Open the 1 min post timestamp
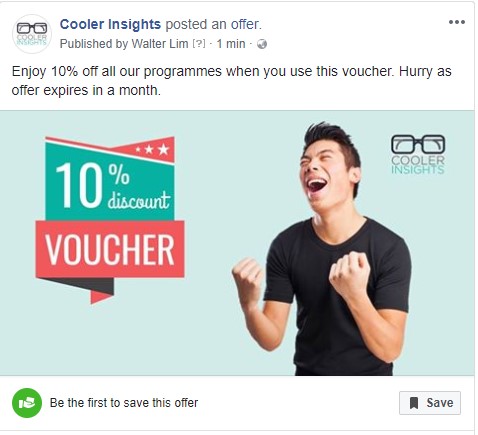478x435 pixels. click(x=231, y=44)
